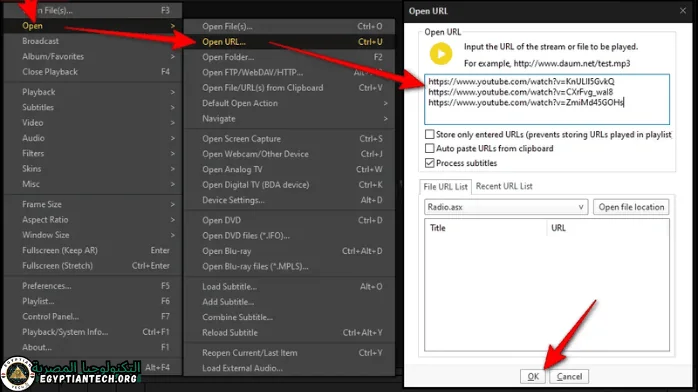
Task: Choose Open URL... menu entry
Action: tap(289, 42)
